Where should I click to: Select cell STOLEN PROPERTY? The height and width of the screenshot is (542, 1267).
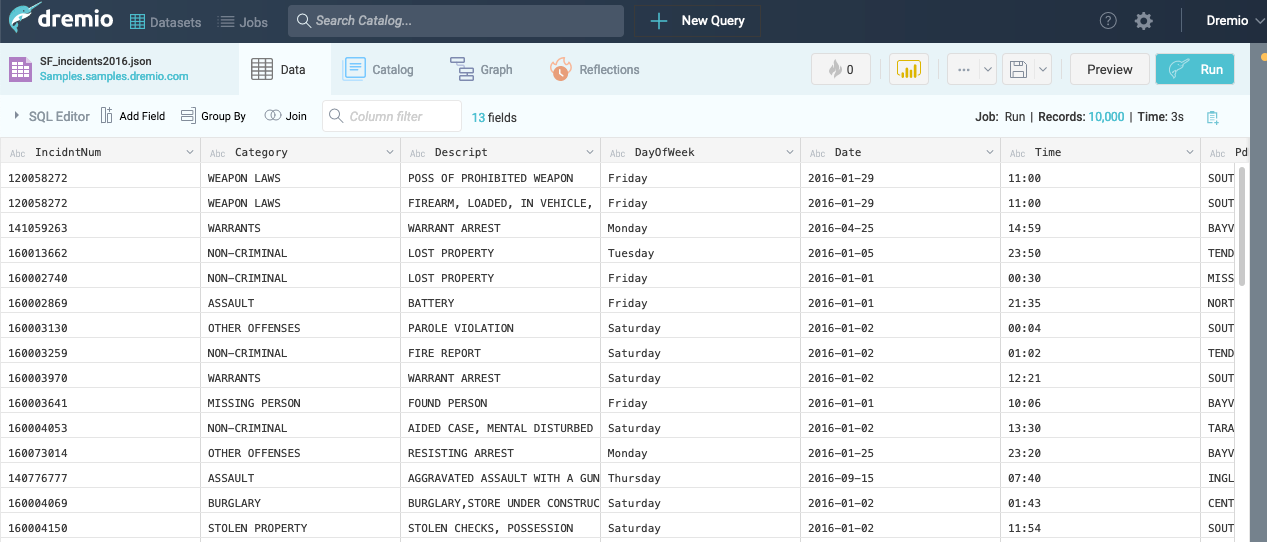pos(300,528)
